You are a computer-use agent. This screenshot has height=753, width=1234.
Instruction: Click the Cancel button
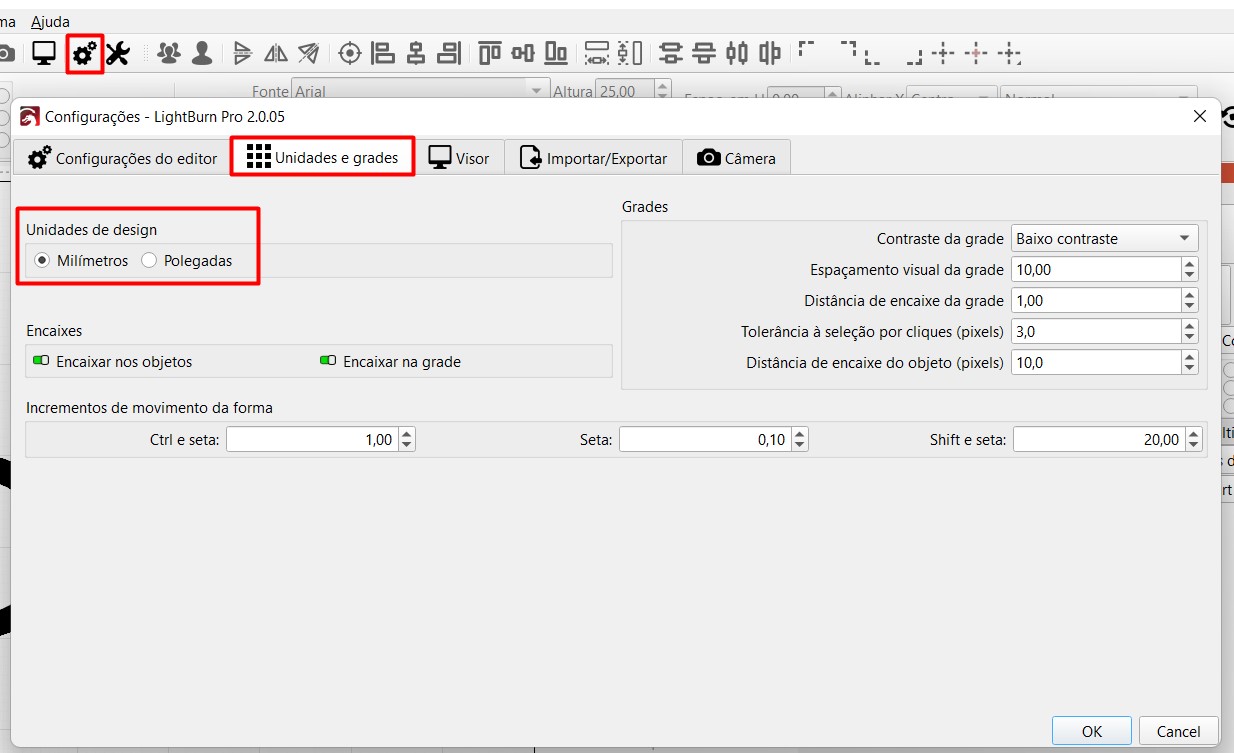point(1179,731)
